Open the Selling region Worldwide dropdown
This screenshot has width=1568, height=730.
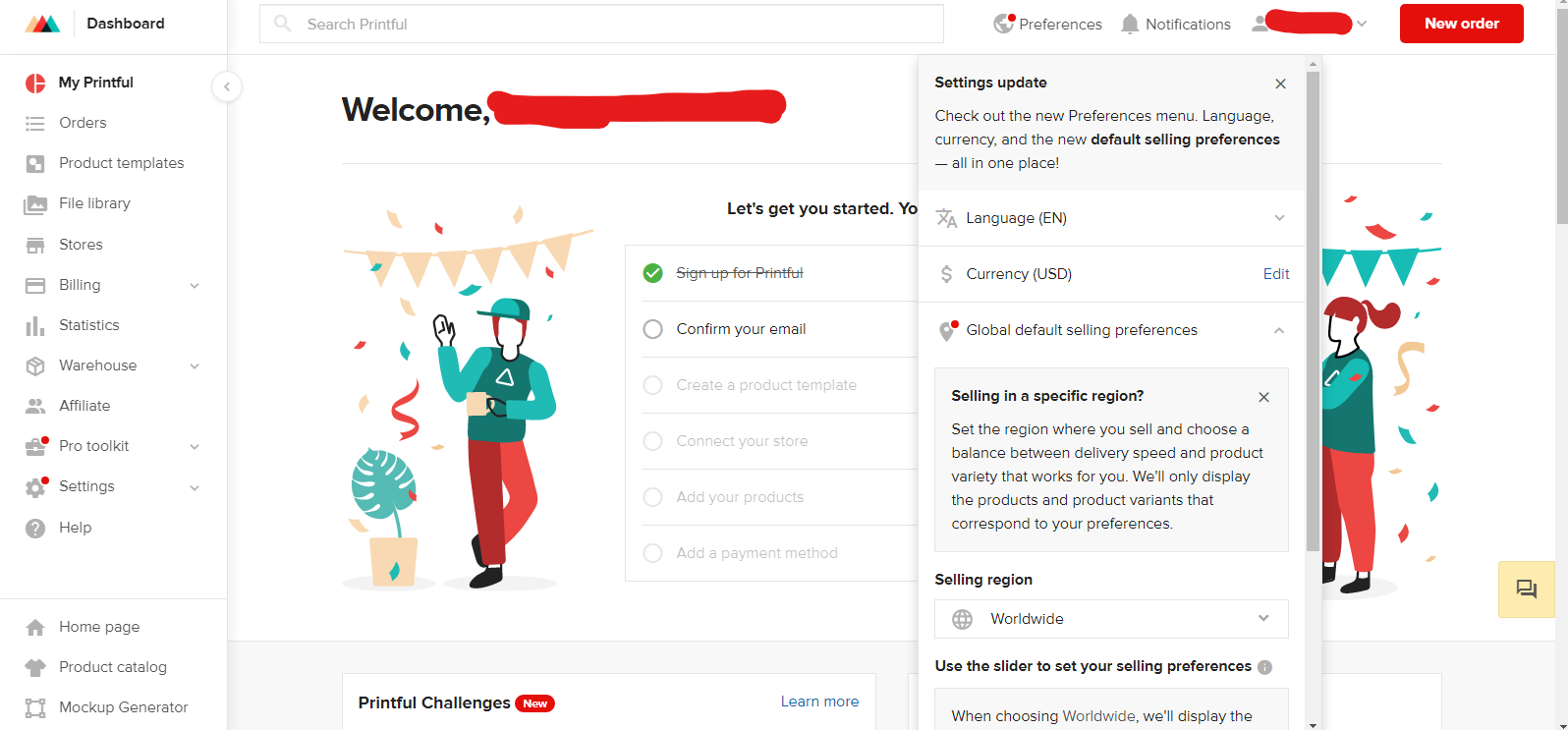(x=1111, y=619)
